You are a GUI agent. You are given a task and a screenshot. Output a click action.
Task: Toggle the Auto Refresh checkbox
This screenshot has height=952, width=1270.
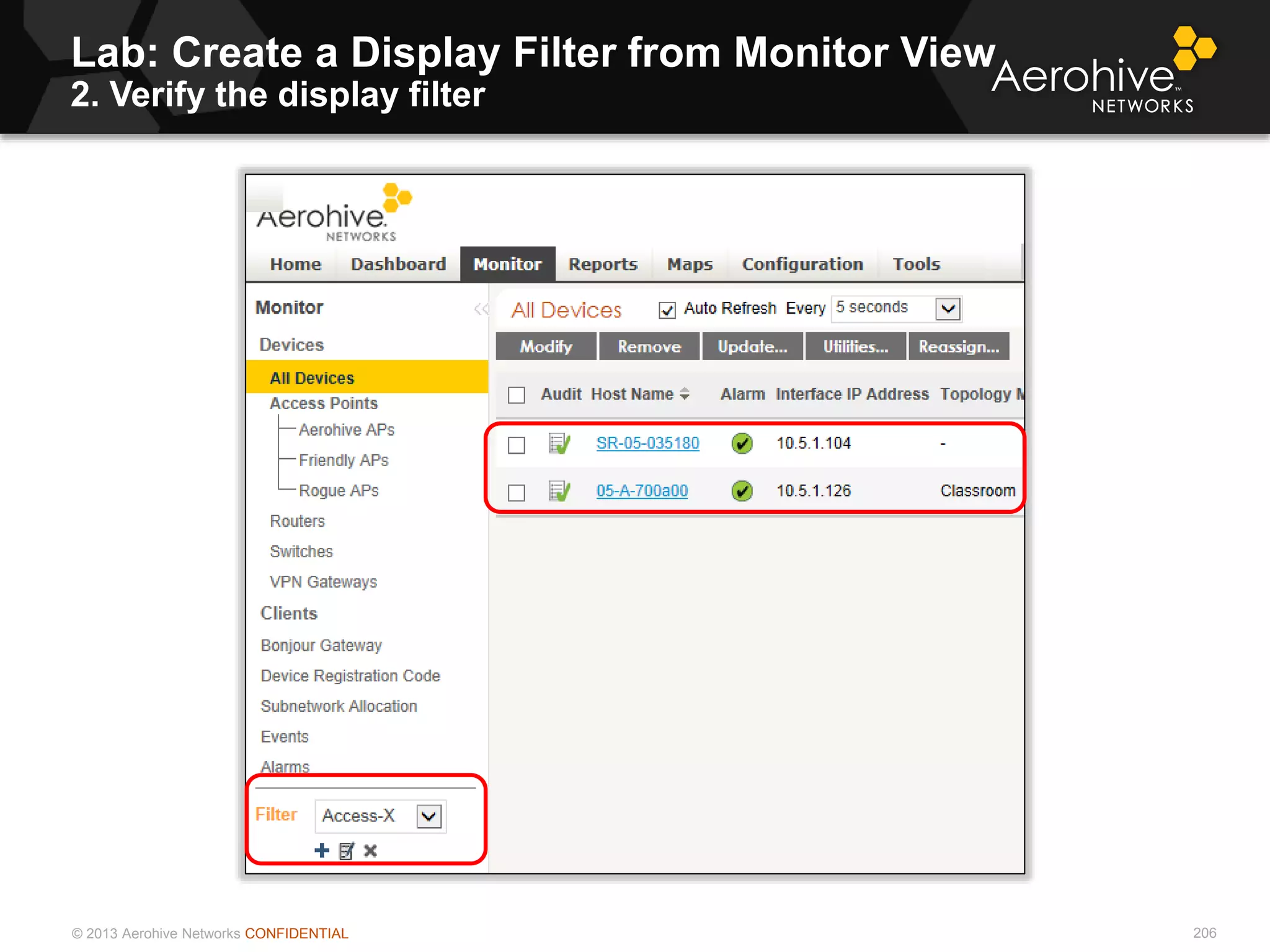[667, 310]
